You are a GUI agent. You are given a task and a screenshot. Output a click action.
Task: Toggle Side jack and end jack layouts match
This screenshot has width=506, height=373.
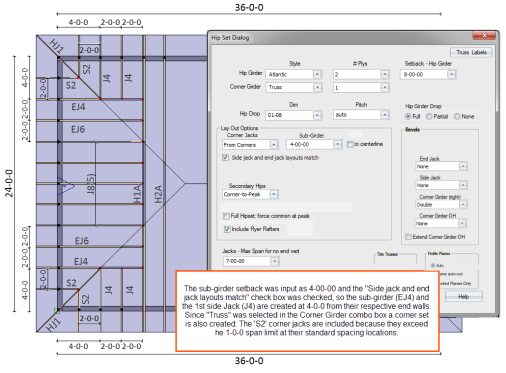pos(225,158)
